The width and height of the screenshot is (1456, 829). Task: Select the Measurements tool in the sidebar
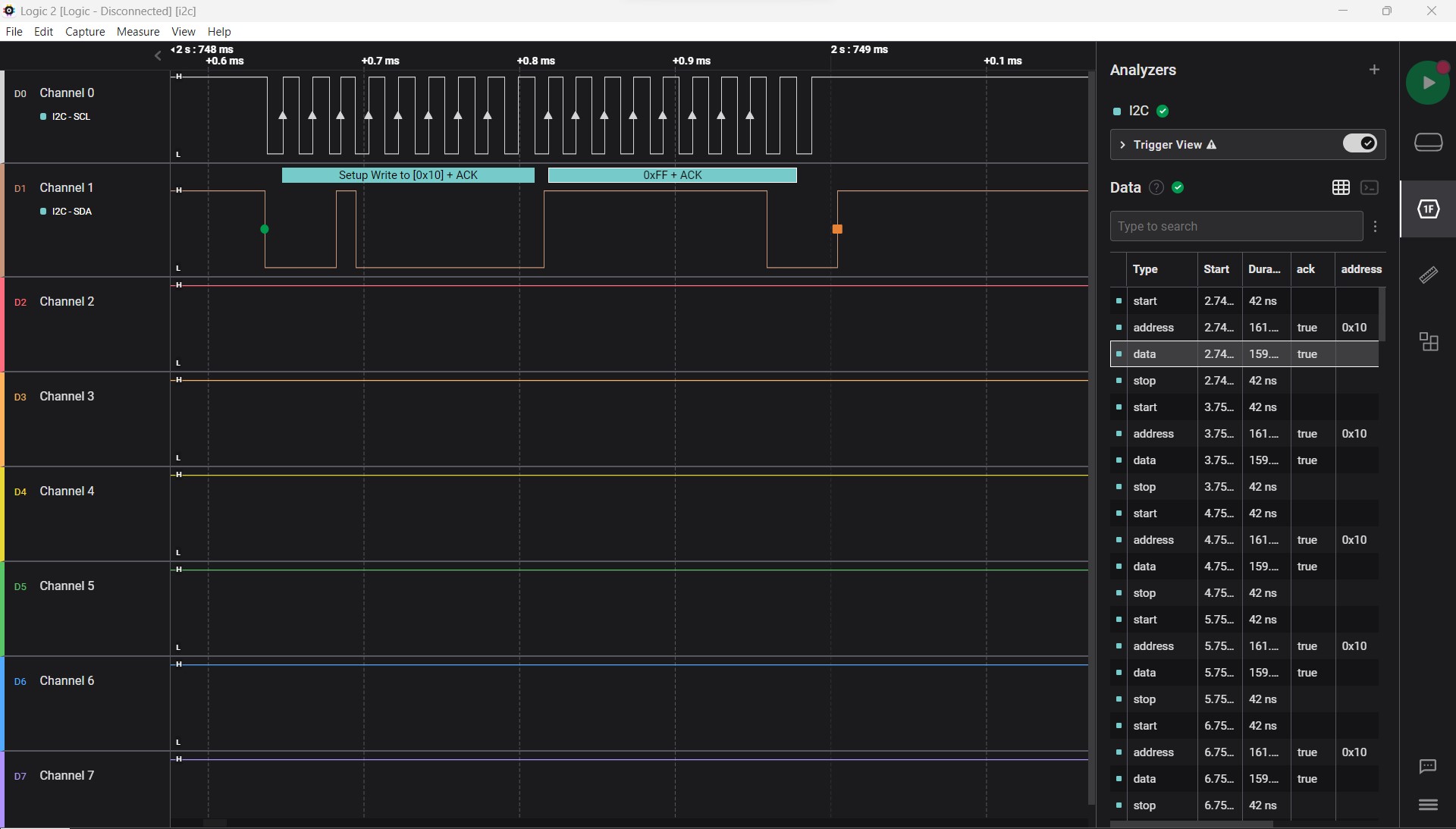pyautogui.click(x=1429, y=275)
